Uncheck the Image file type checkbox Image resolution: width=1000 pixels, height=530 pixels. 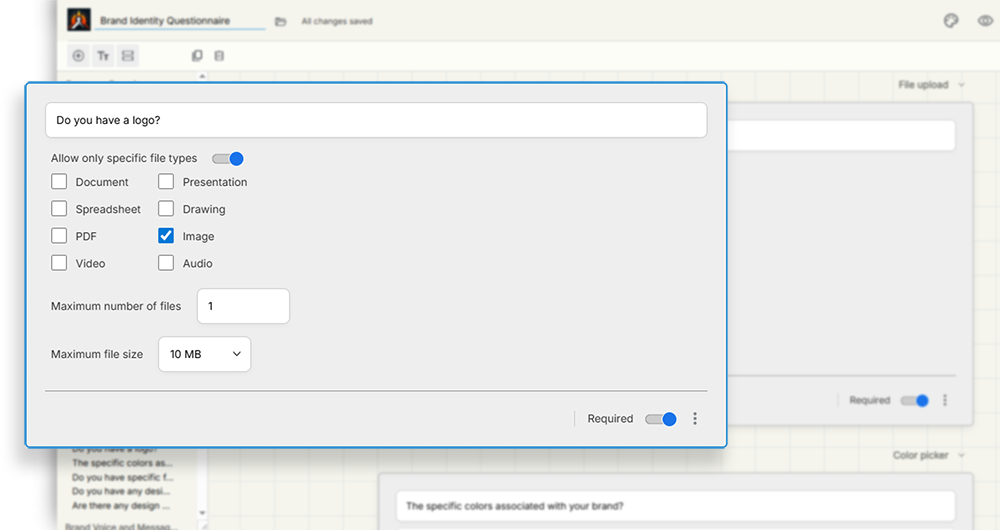(x=166, y=236)
